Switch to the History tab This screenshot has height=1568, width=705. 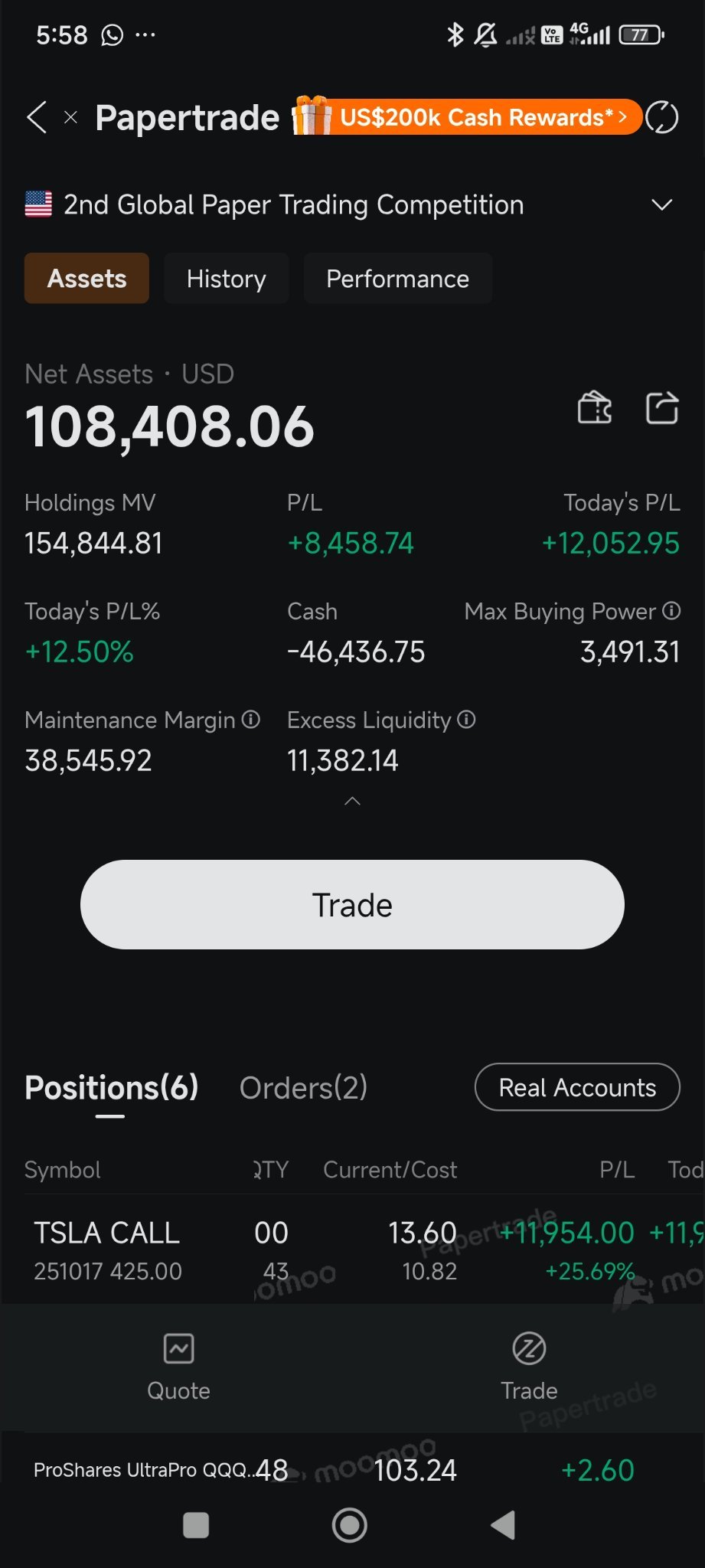(x=226, y=278)
